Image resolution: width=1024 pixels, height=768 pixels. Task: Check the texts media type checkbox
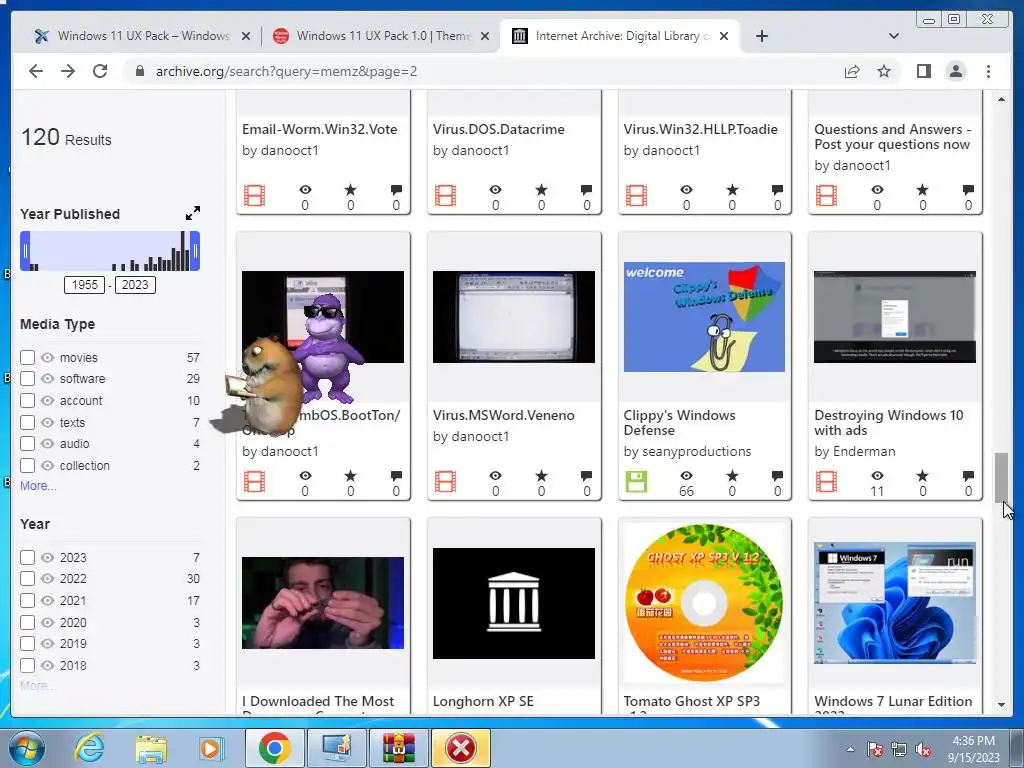27,423
